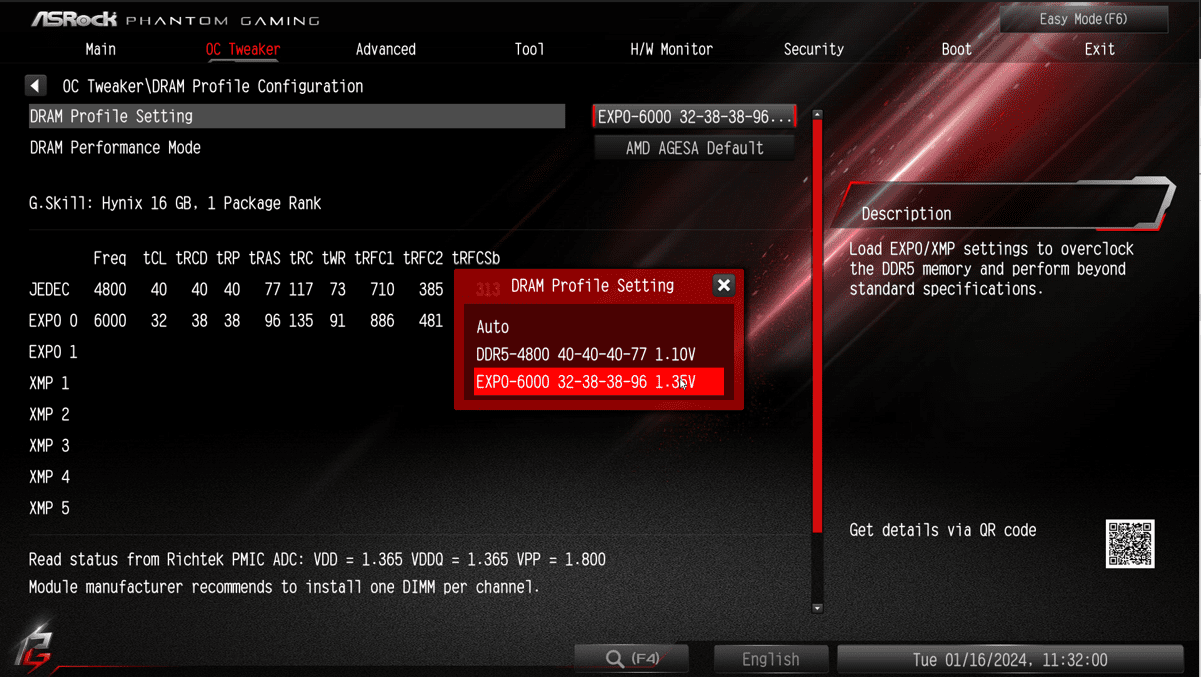Click the XMP 1 row label

pos(49,383)
